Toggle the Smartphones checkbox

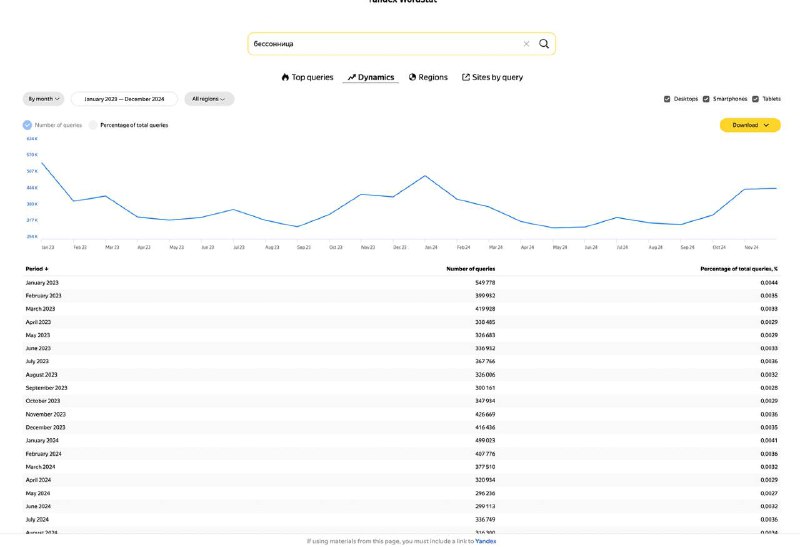[x=706, y=99]
